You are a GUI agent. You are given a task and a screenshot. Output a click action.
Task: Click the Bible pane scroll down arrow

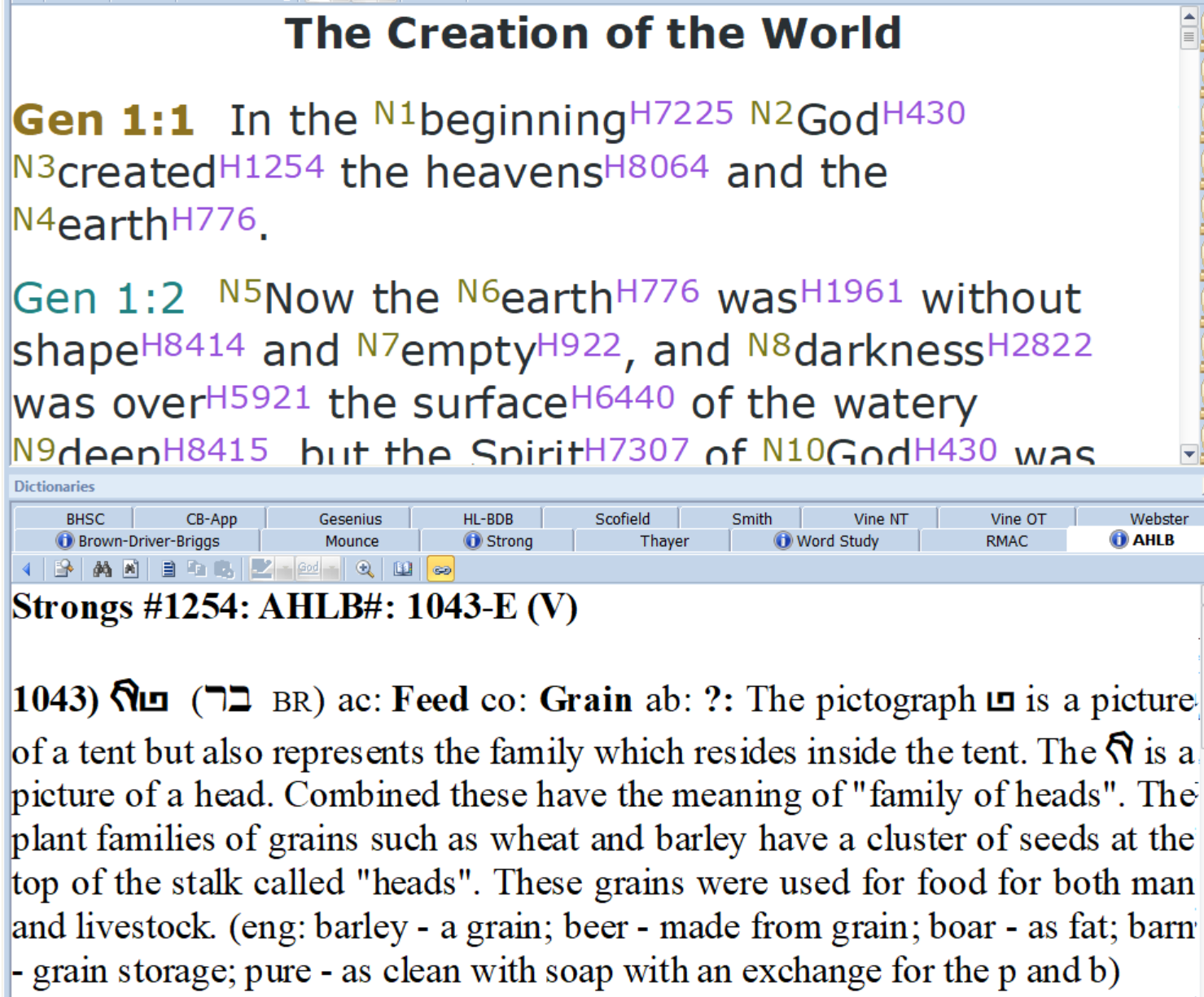pos(1189,454)
